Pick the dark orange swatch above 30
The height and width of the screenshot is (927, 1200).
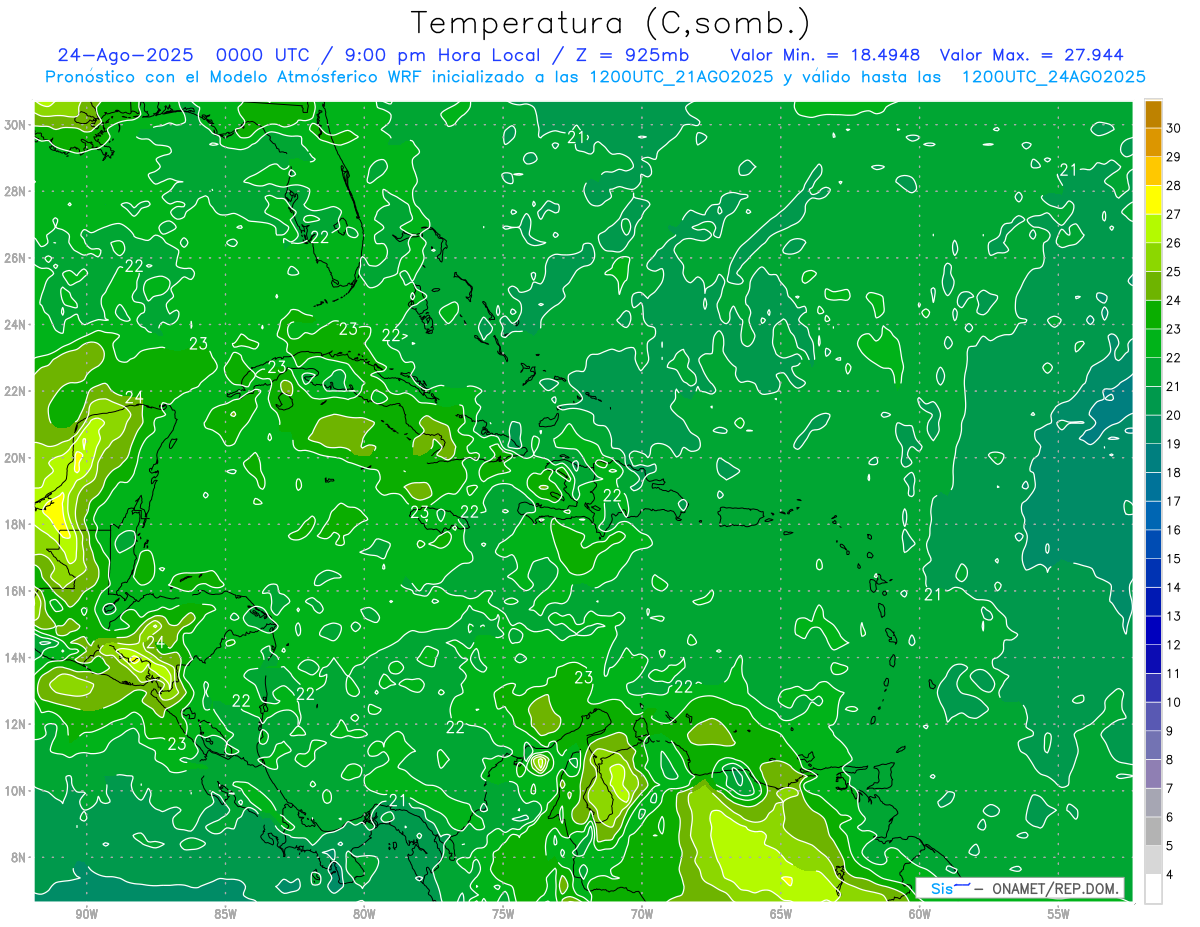point(1153,115)
